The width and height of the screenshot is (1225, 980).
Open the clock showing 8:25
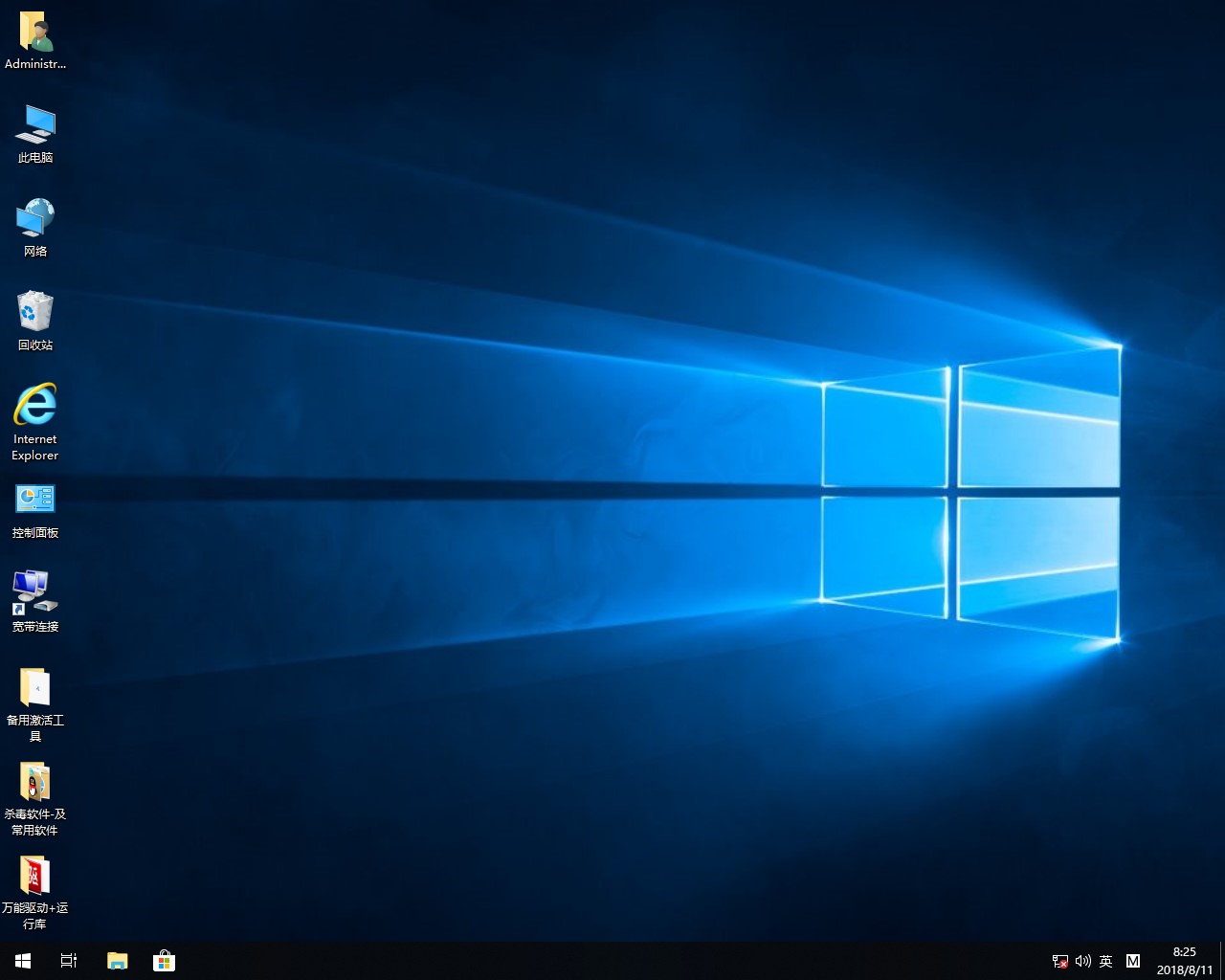[1184, 961]
